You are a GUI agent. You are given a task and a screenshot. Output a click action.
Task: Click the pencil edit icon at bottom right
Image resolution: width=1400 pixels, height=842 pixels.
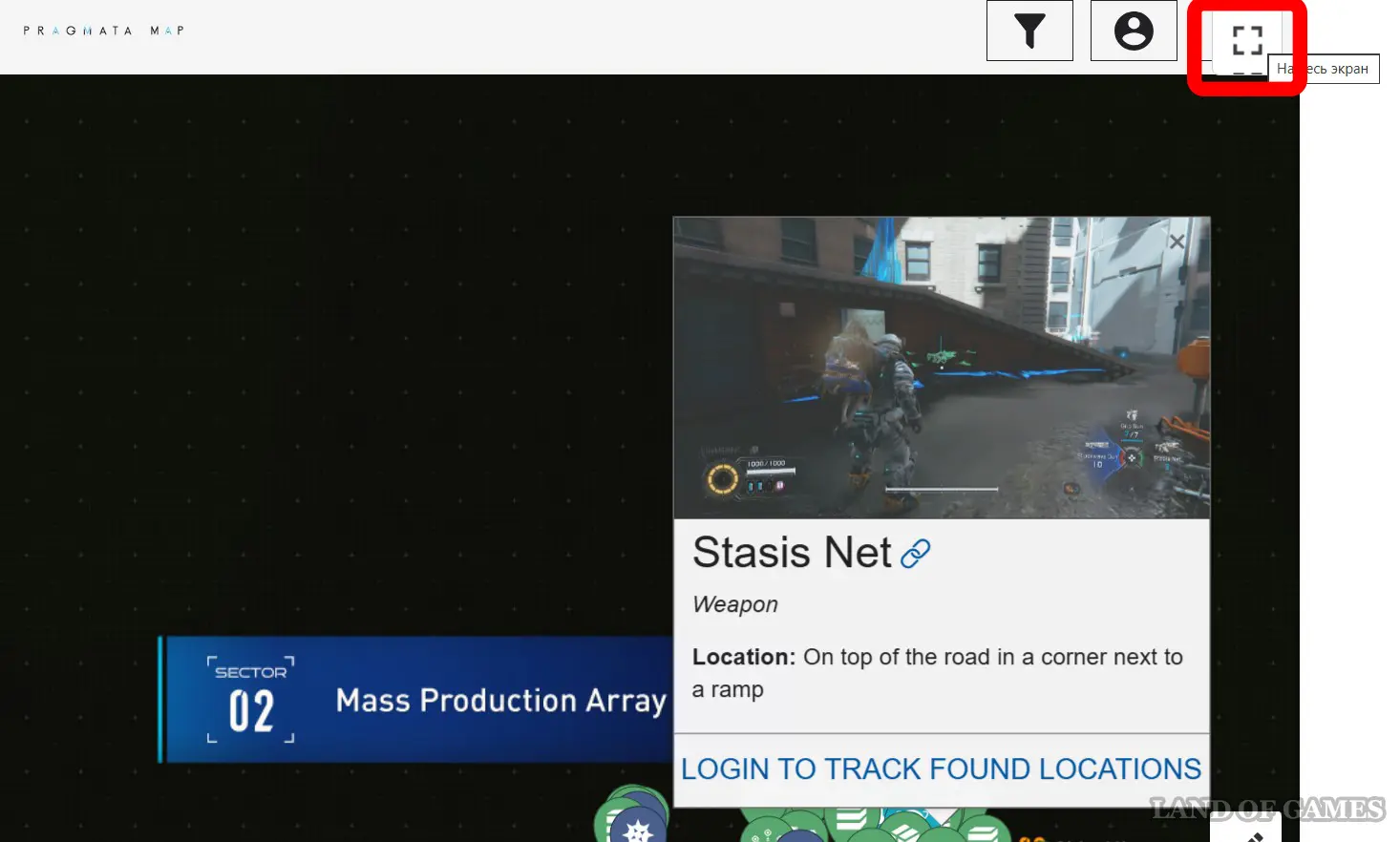tap(1253, 834)
